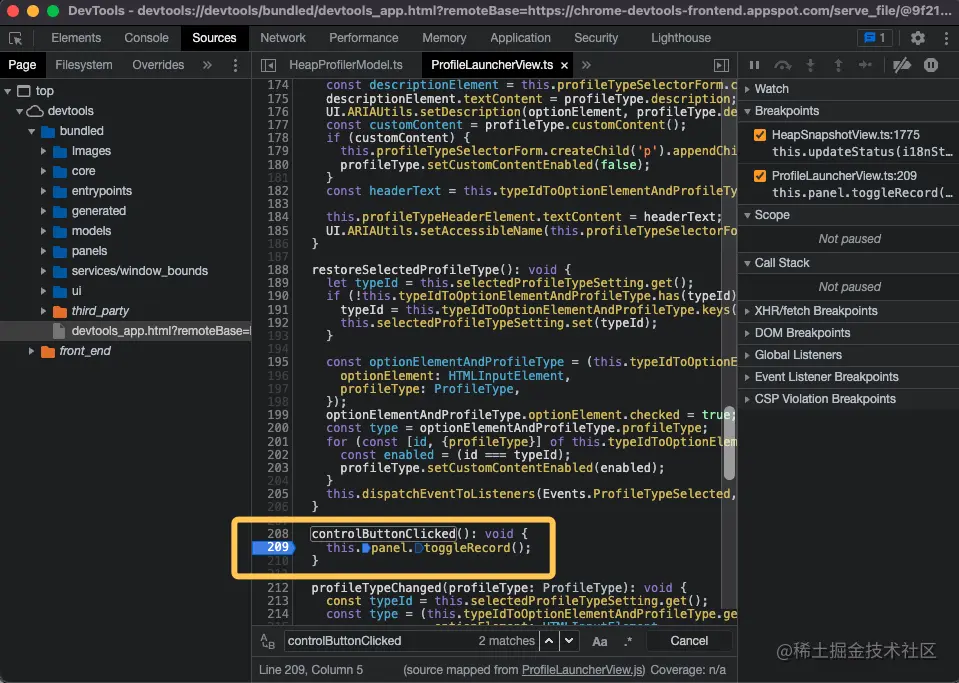Toggle the navigator sidebar icon
Screen dimensions: 959x683
click(268, 65)
